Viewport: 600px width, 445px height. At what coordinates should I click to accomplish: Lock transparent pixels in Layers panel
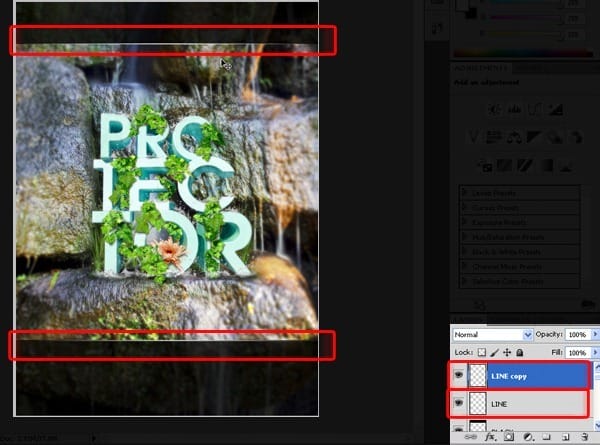482,352
